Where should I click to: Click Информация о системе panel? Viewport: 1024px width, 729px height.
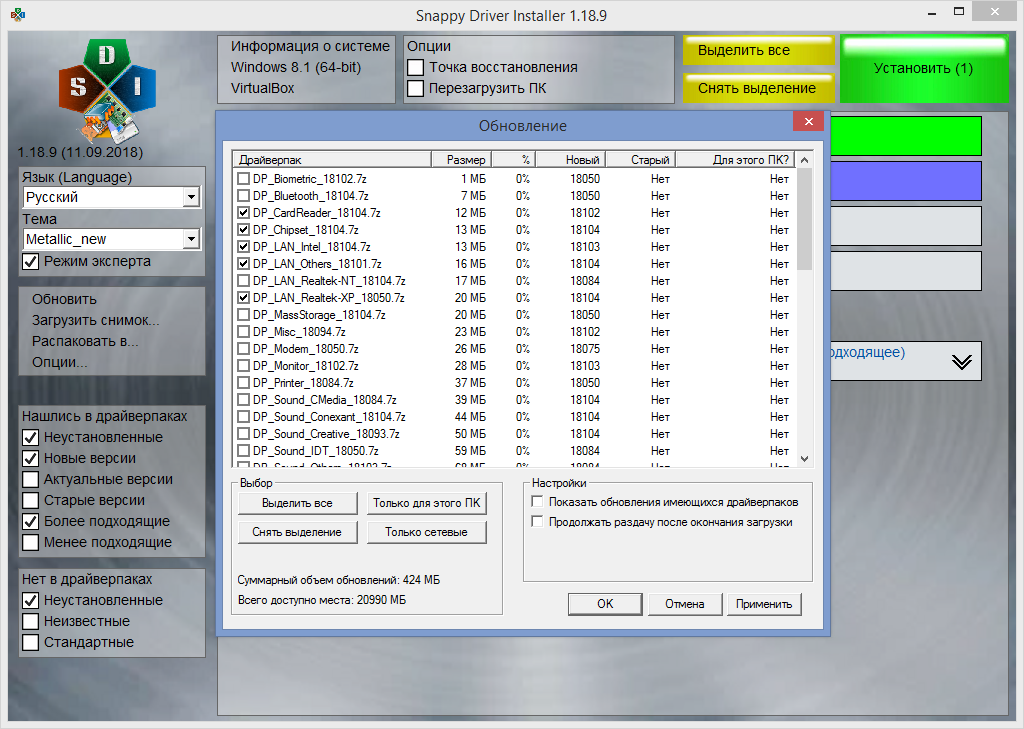[x=306, y=69]
